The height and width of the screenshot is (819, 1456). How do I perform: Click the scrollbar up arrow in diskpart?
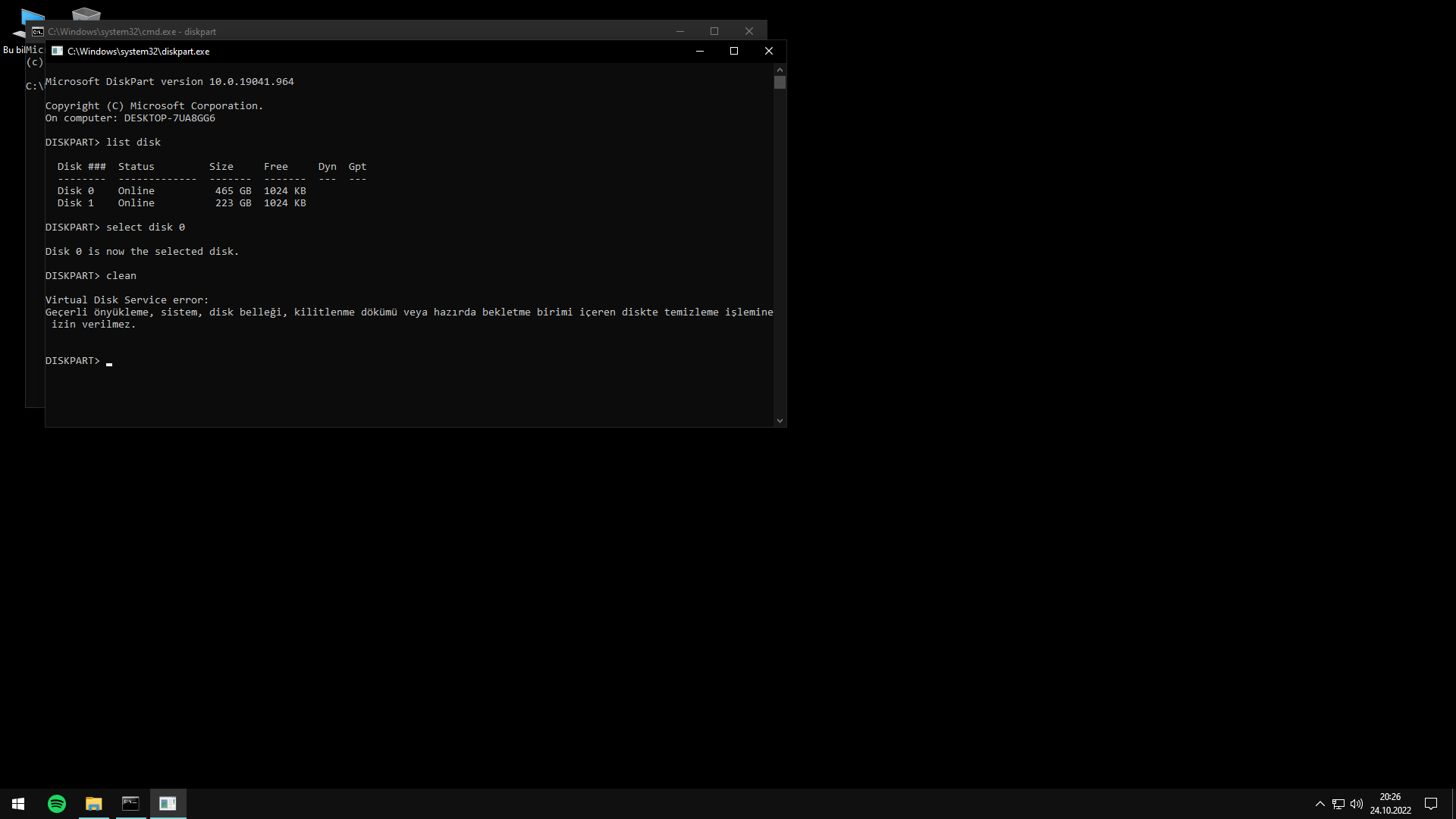coord(780,70)
